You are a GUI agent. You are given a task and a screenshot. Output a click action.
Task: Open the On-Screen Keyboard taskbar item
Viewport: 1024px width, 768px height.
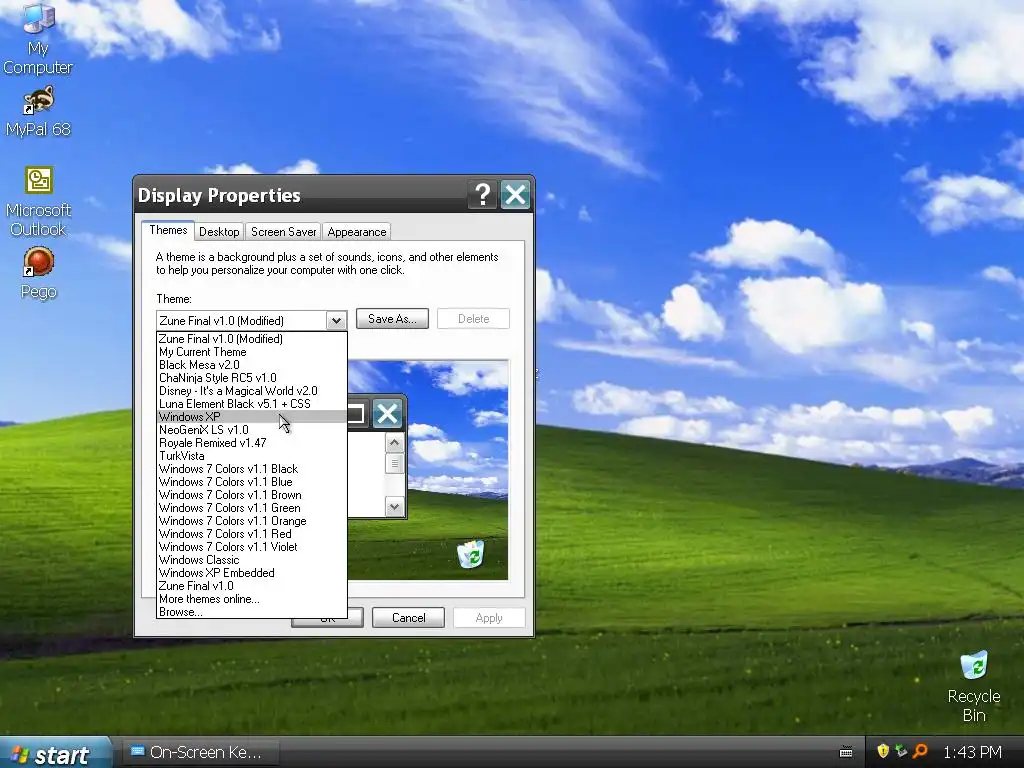click(x=201, y=753)
